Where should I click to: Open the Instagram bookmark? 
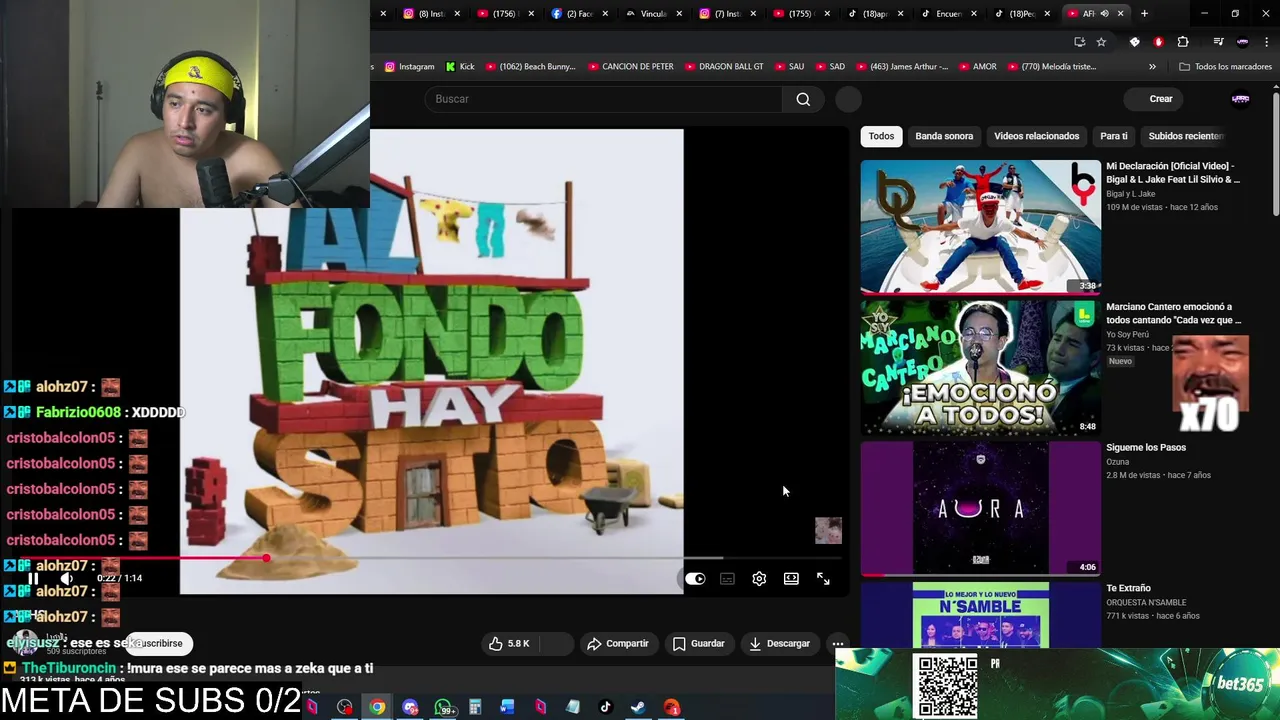[x=410, y=66]
